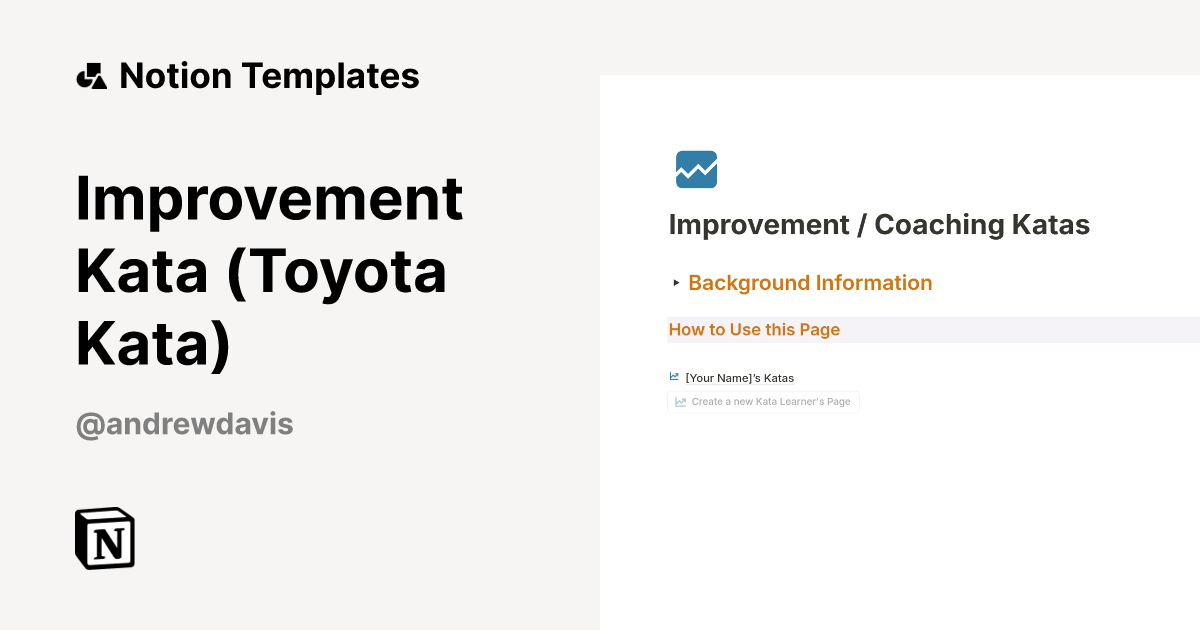Click the chart icon beside [Your Name]'s Katas
Screen dimensions: 1200x630
pos(674,376)
